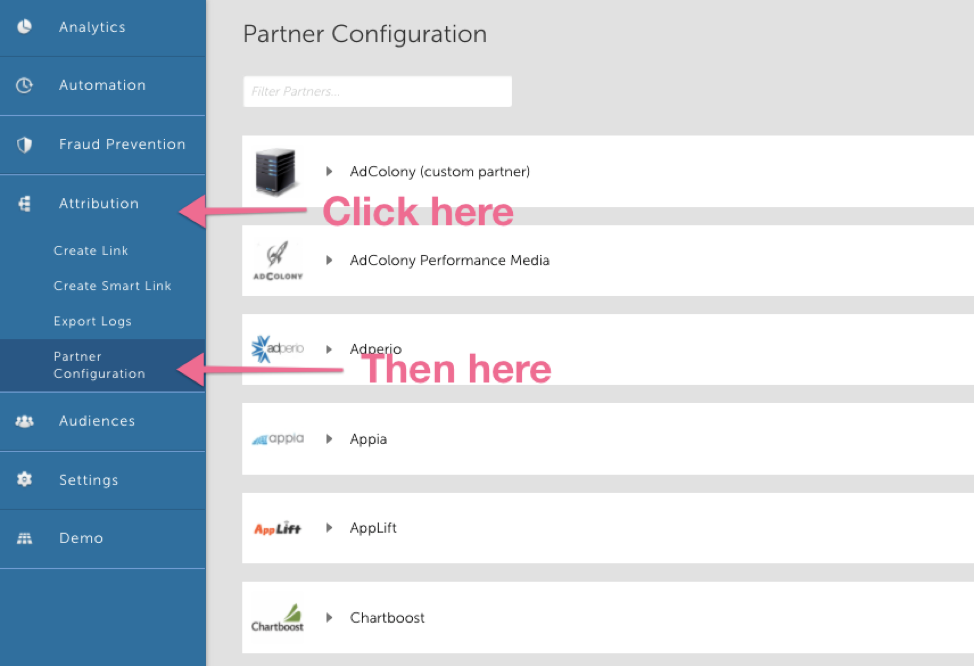This screenshot has height=666, width=974.
Task: Open Create Smart Link in sidebar
Action: 112,286
